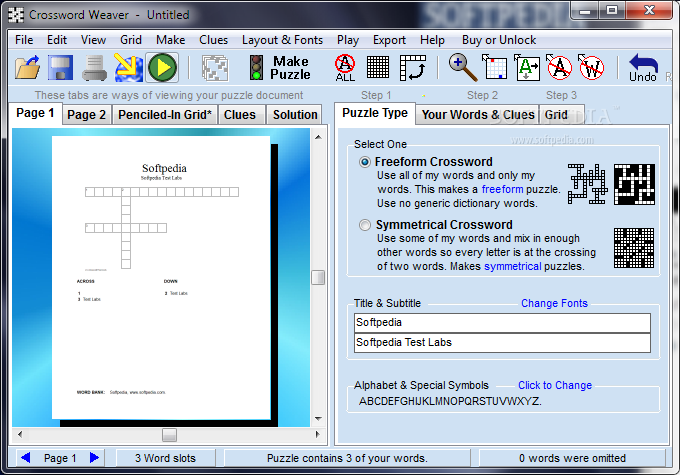The height and width of the screenshot is (475, 680).
Task: Click the page preview thumbnail
Action: tap(161, 278)
